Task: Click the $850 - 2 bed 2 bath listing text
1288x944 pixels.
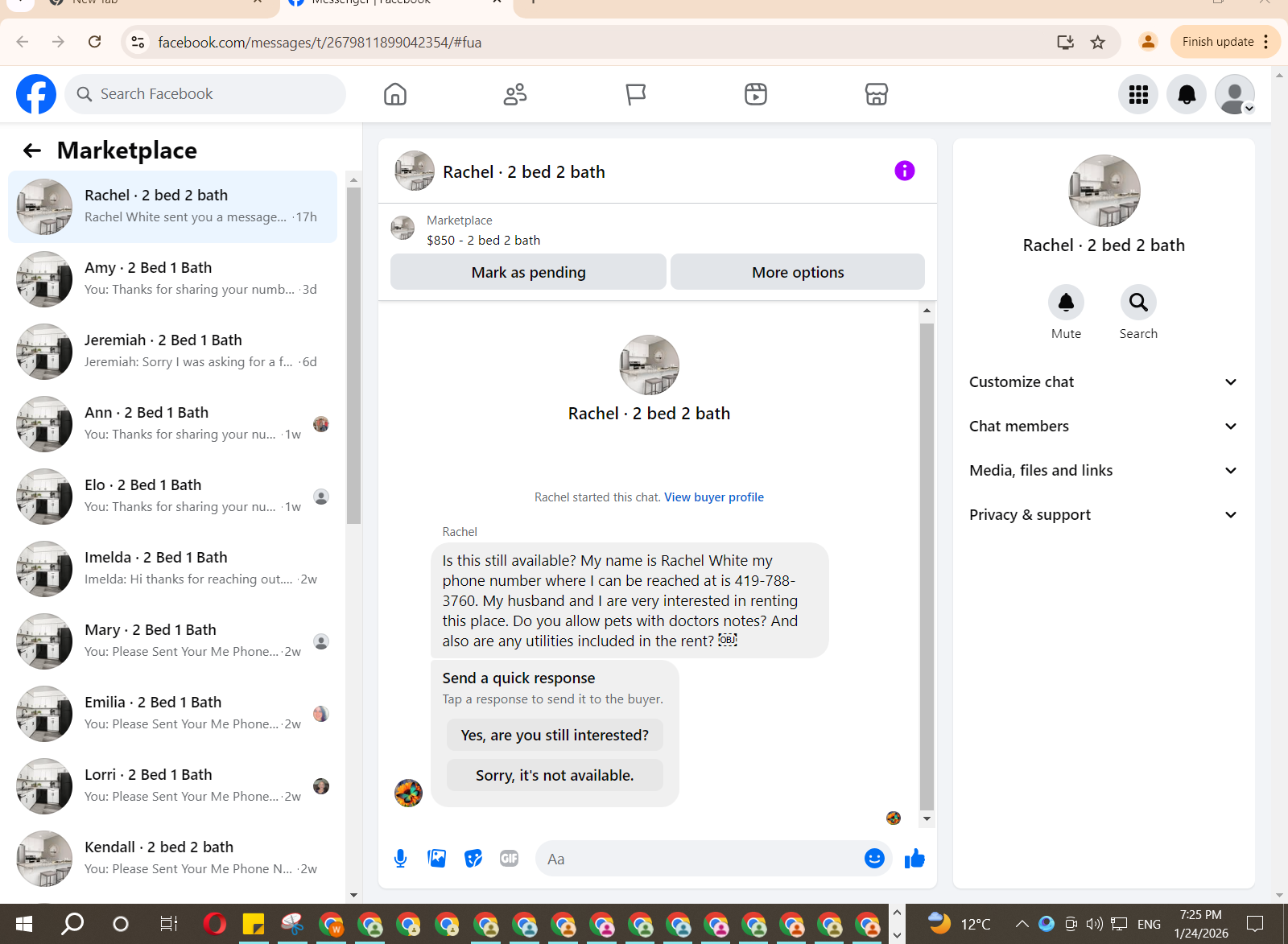Action: (483, 240)
